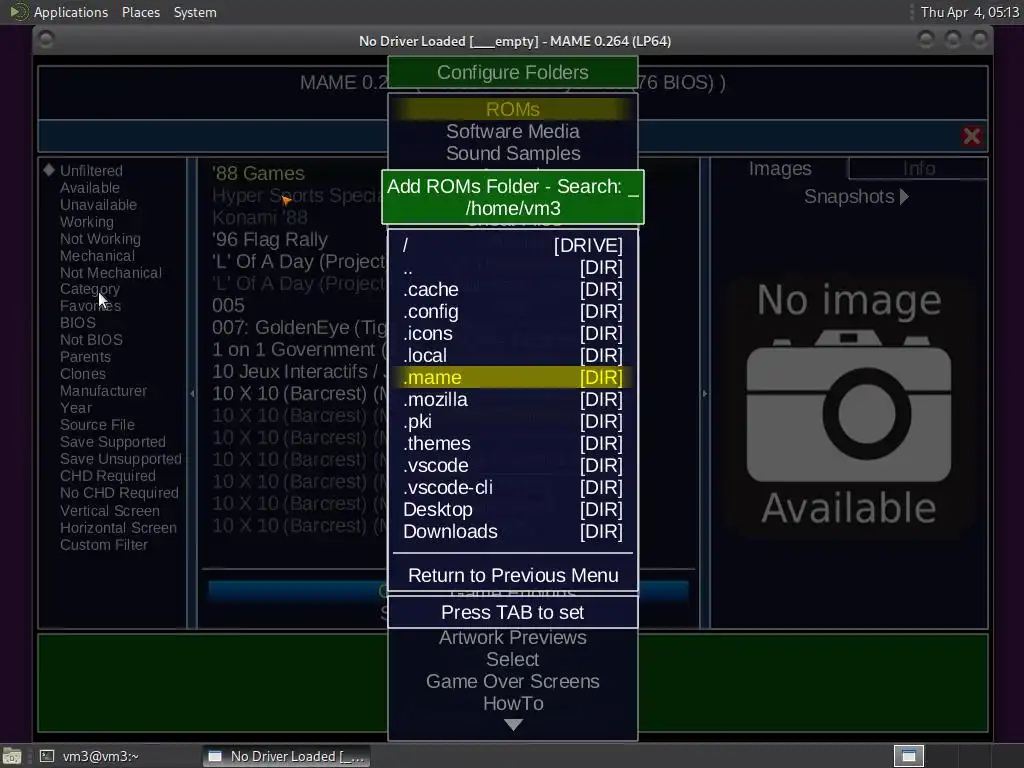The image size is (1024, 768).
Task: Open the .vscode-cli directory
Action: click(513, 487)
